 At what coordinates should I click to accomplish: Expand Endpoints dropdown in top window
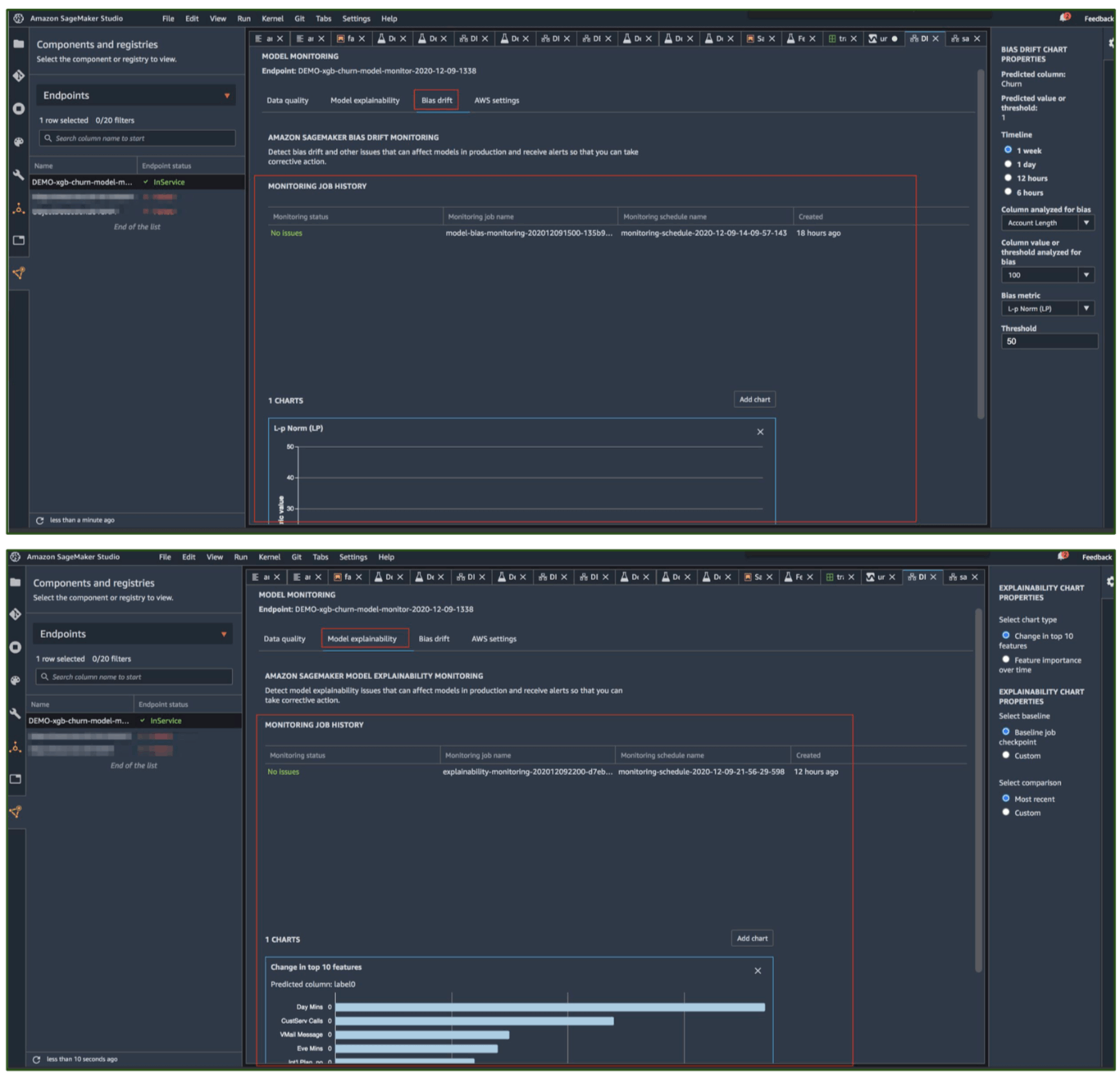click(x=137, y=95)
